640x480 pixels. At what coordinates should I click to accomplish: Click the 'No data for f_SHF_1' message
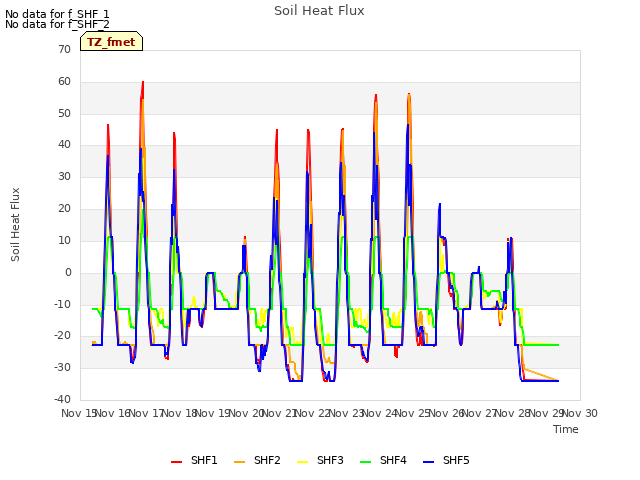point(57,14)
